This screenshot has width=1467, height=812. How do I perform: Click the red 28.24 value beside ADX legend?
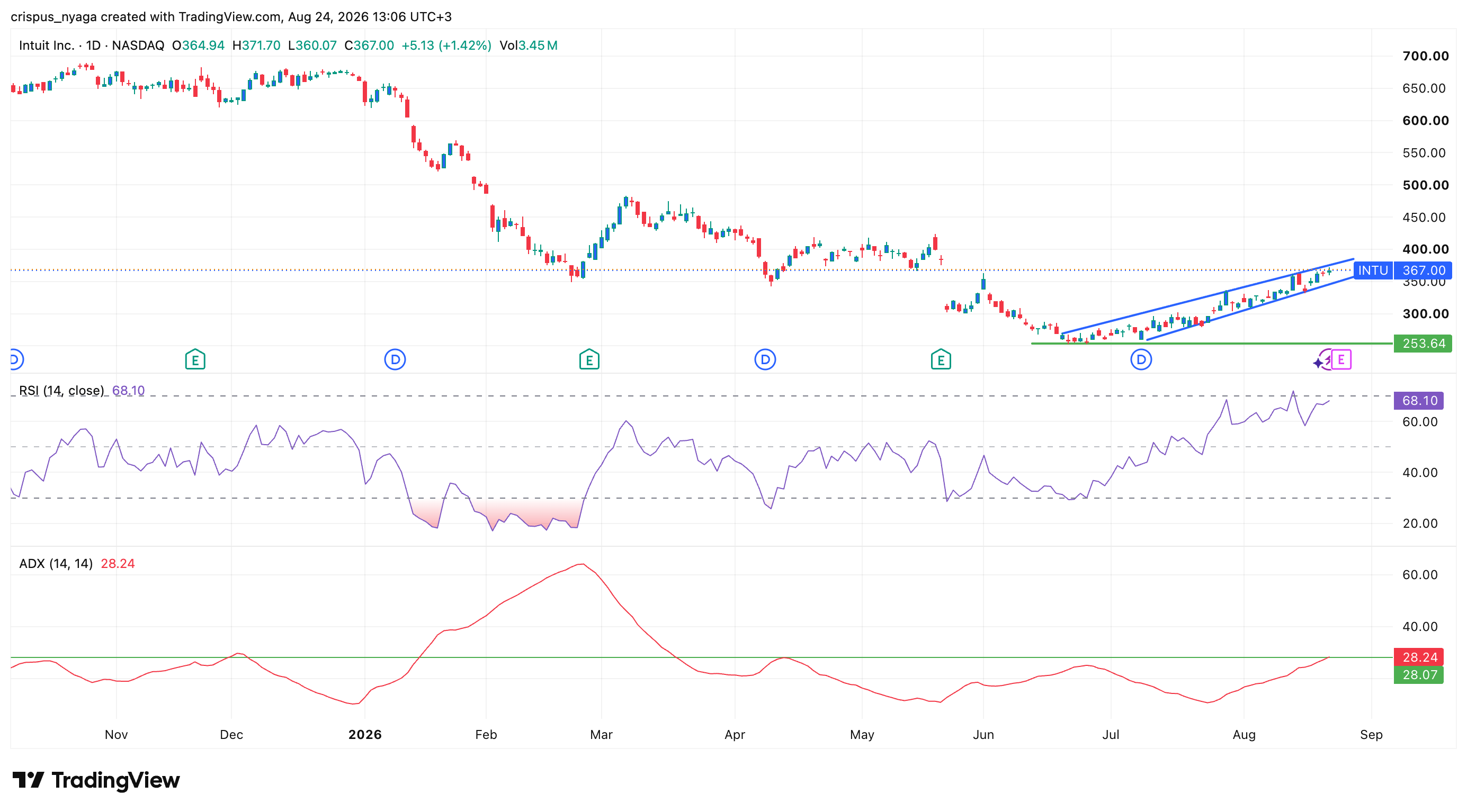[x=118, y=563]
